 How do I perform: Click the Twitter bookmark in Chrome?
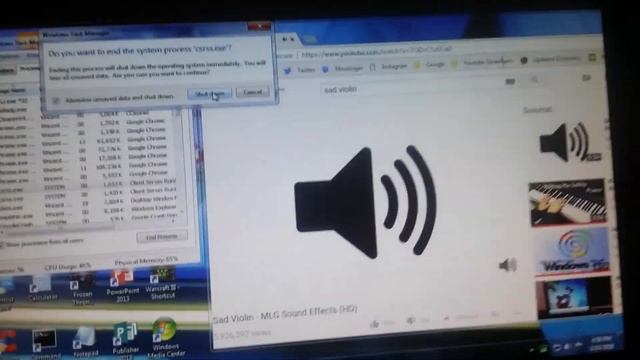(x=299, y=70)
